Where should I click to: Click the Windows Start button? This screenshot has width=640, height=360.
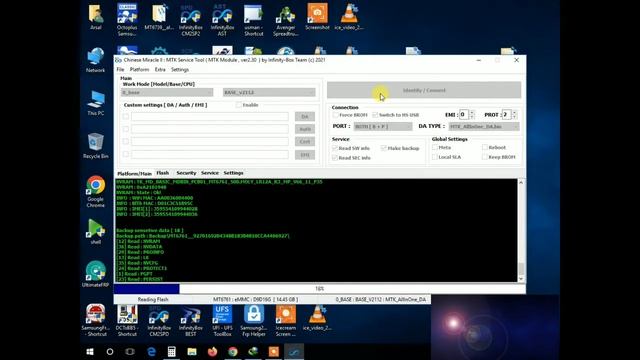click(x=90, y=351)
